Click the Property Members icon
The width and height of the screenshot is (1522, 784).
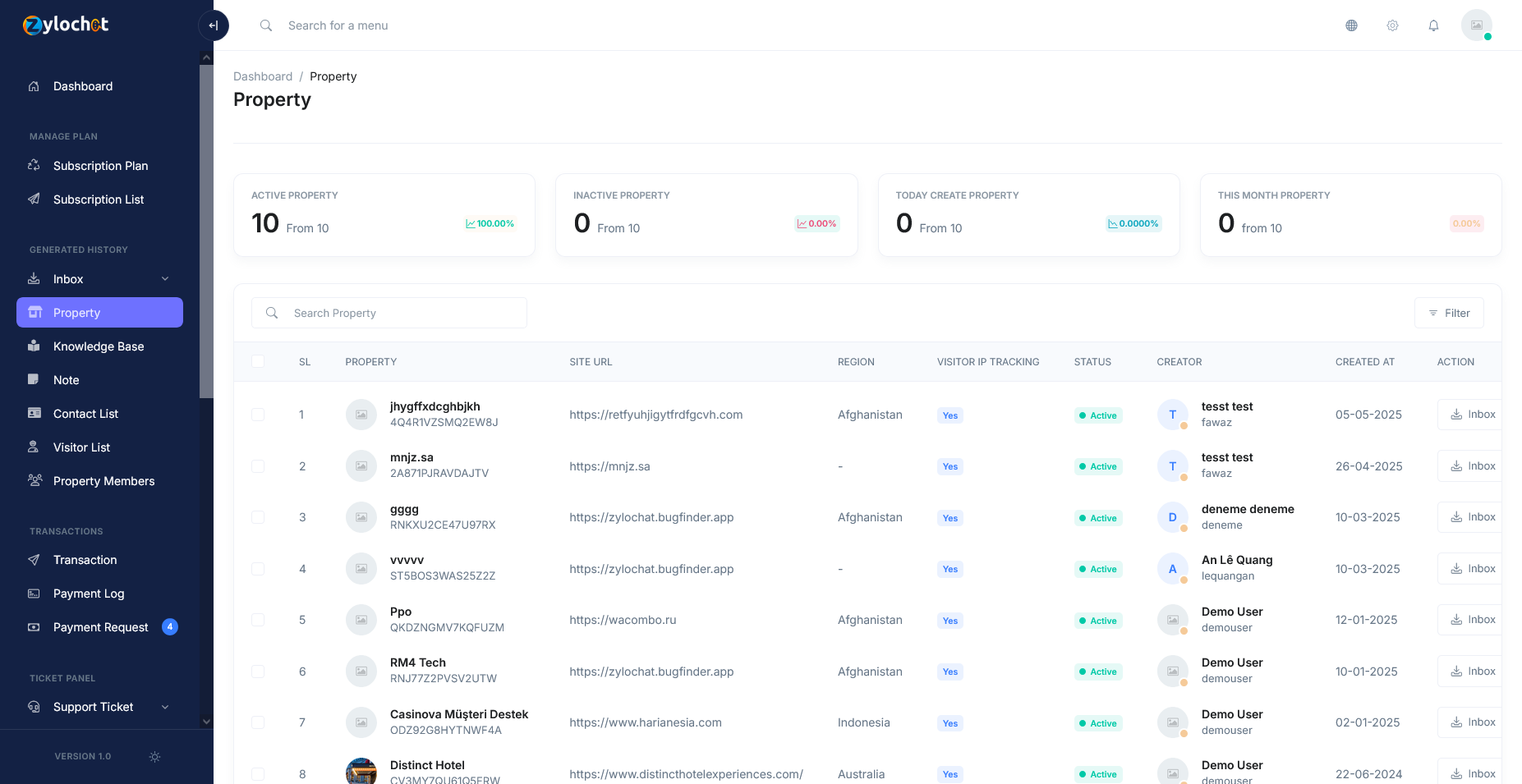coord(34,480)
